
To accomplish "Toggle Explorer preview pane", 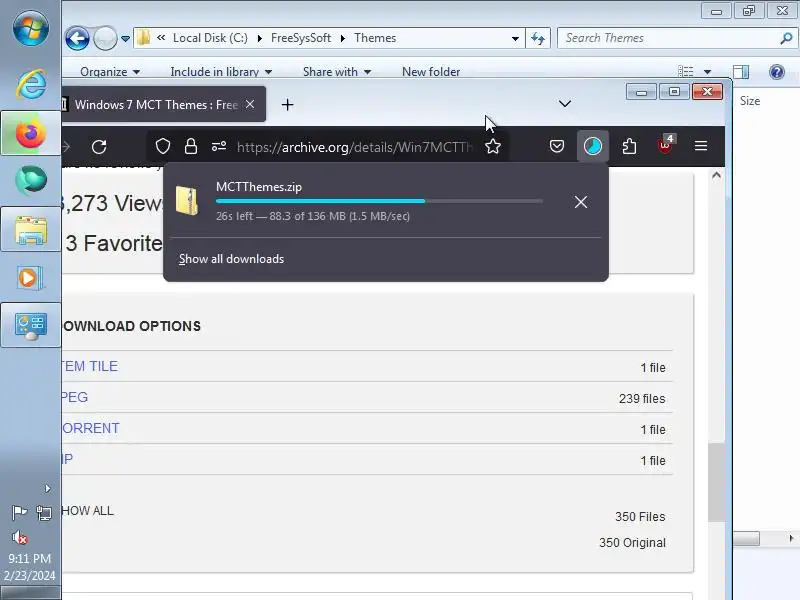I will pyautogui.click(x=741, y=72).
